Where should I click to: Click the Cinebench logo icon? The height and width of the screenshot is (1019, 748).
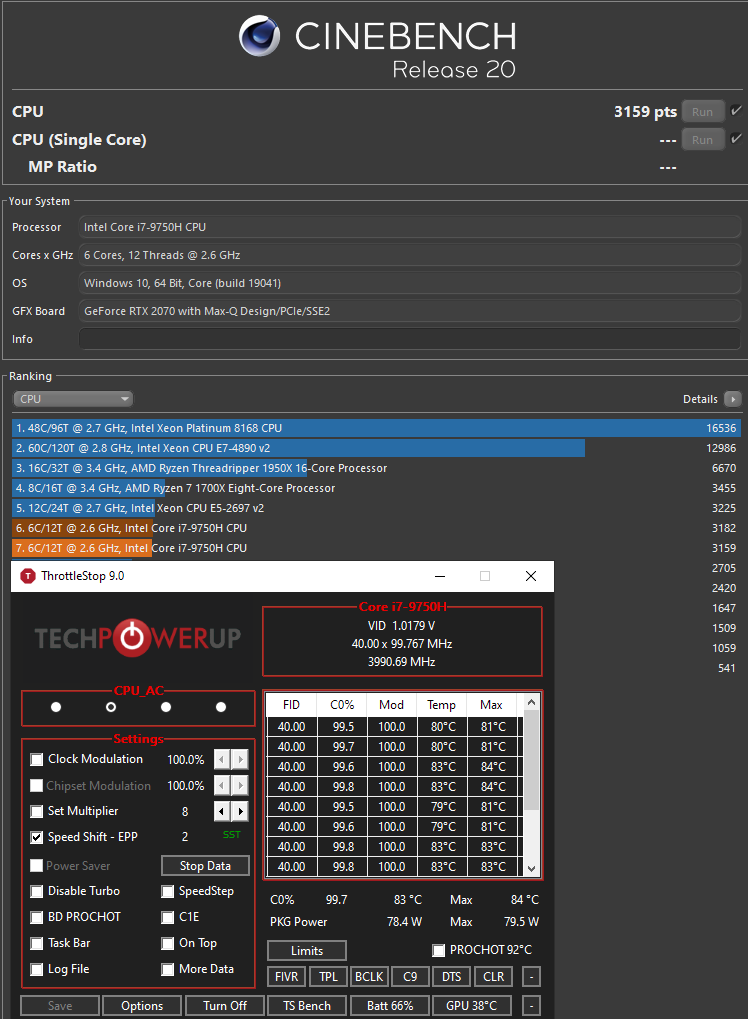coord(259,36)
